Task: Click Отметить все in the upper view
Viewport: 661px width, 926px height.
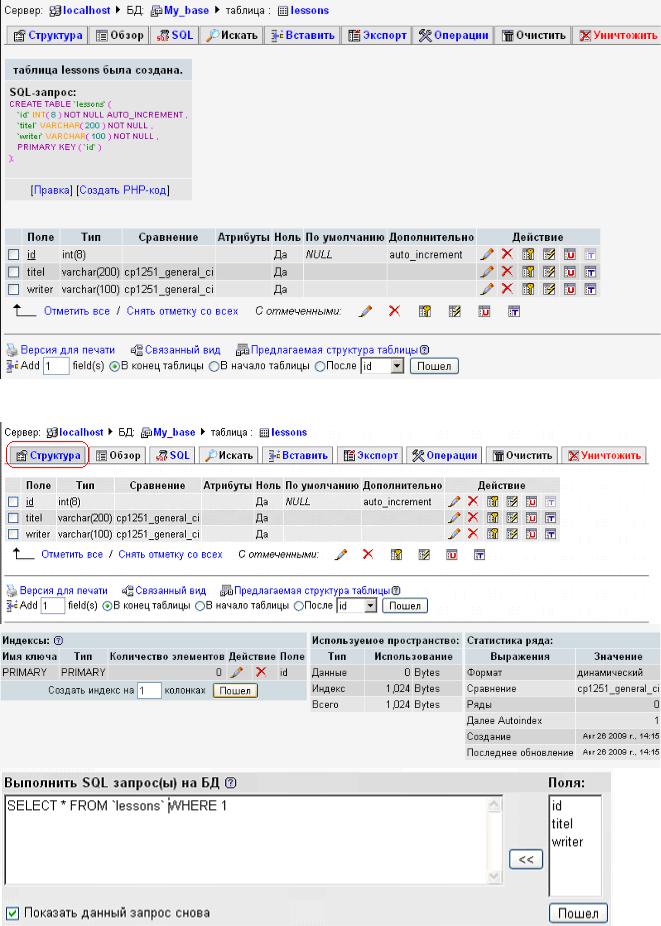Action: tap(77, 311)
